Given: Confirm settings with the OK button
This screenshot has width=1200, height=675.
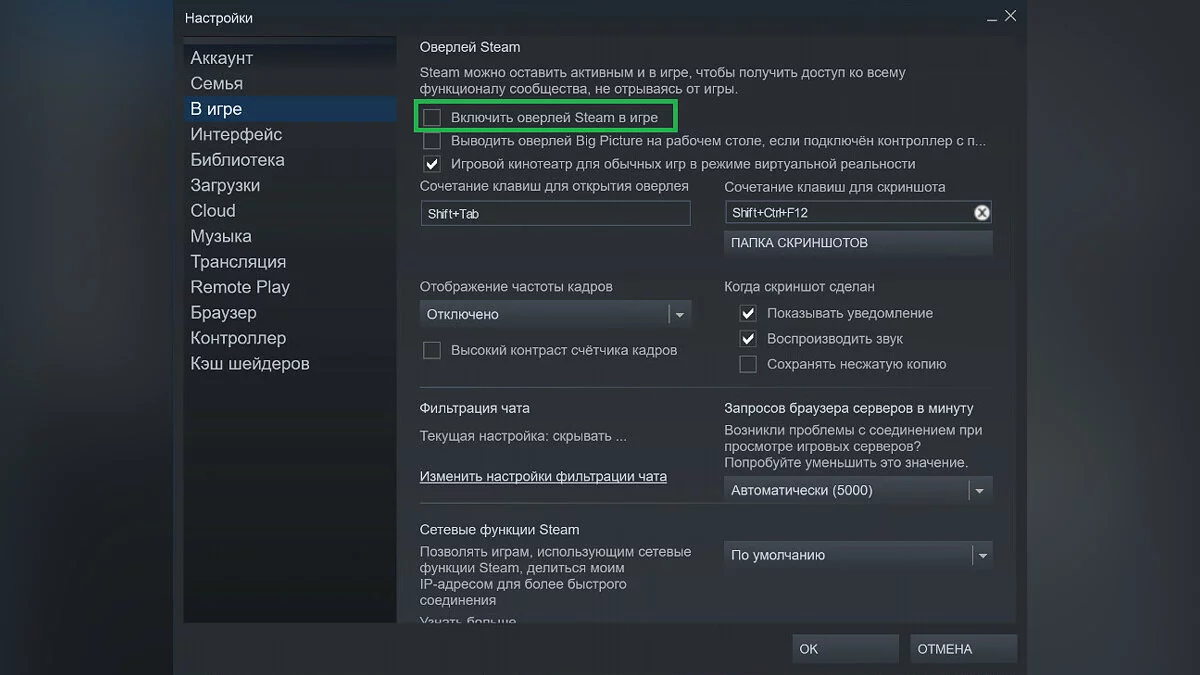Looking at the screenshot, I should coord(844,649).
